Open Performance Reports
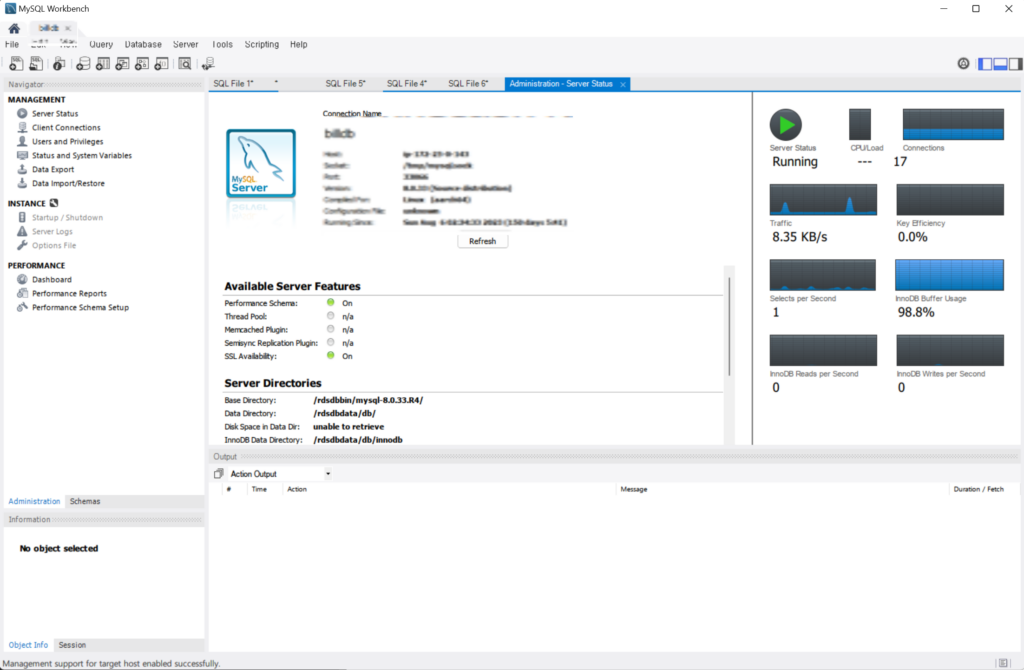 pos(69,294)
